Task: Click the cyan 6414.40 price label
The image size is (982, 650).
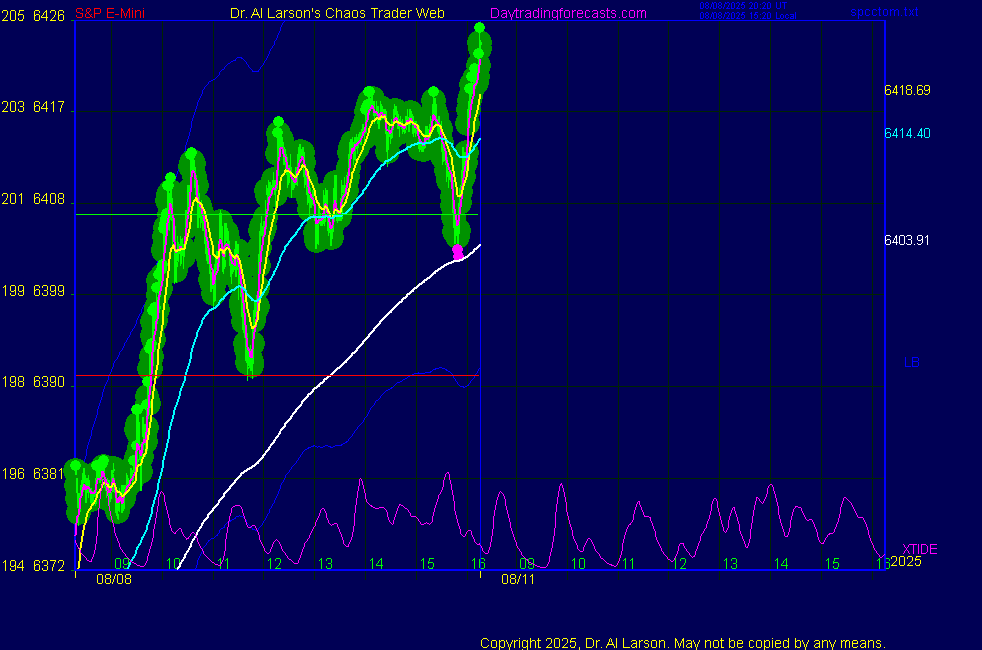Action: (907, 133)
